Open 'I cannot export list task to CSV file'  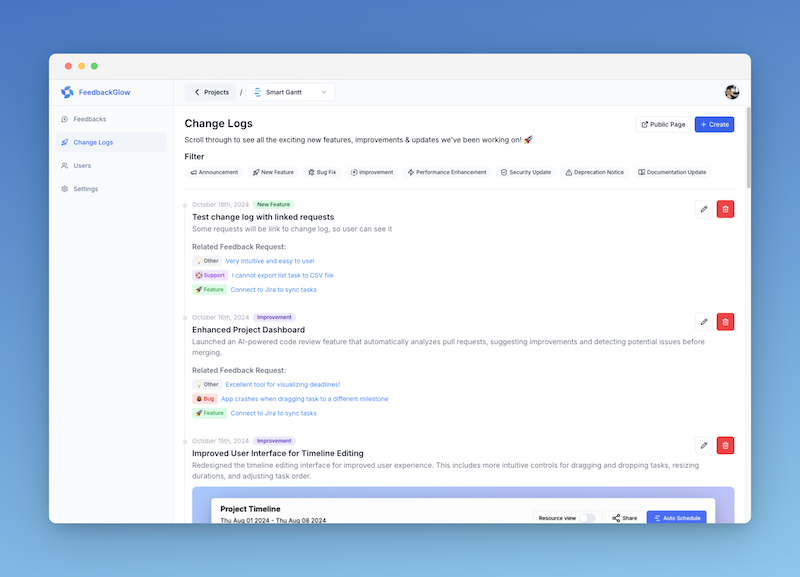pyautogui.click(x=283, y=275)
